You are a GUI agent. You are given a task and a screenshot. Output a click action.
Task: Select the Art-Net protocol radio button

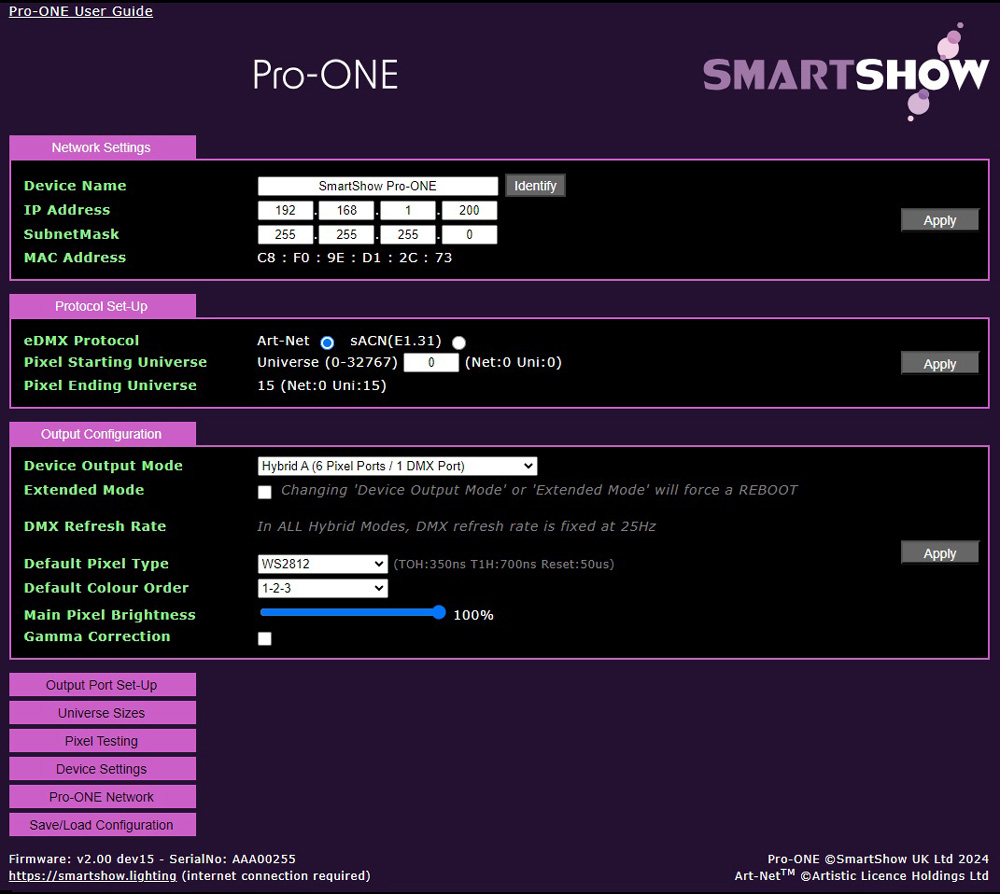click(327, 342)
